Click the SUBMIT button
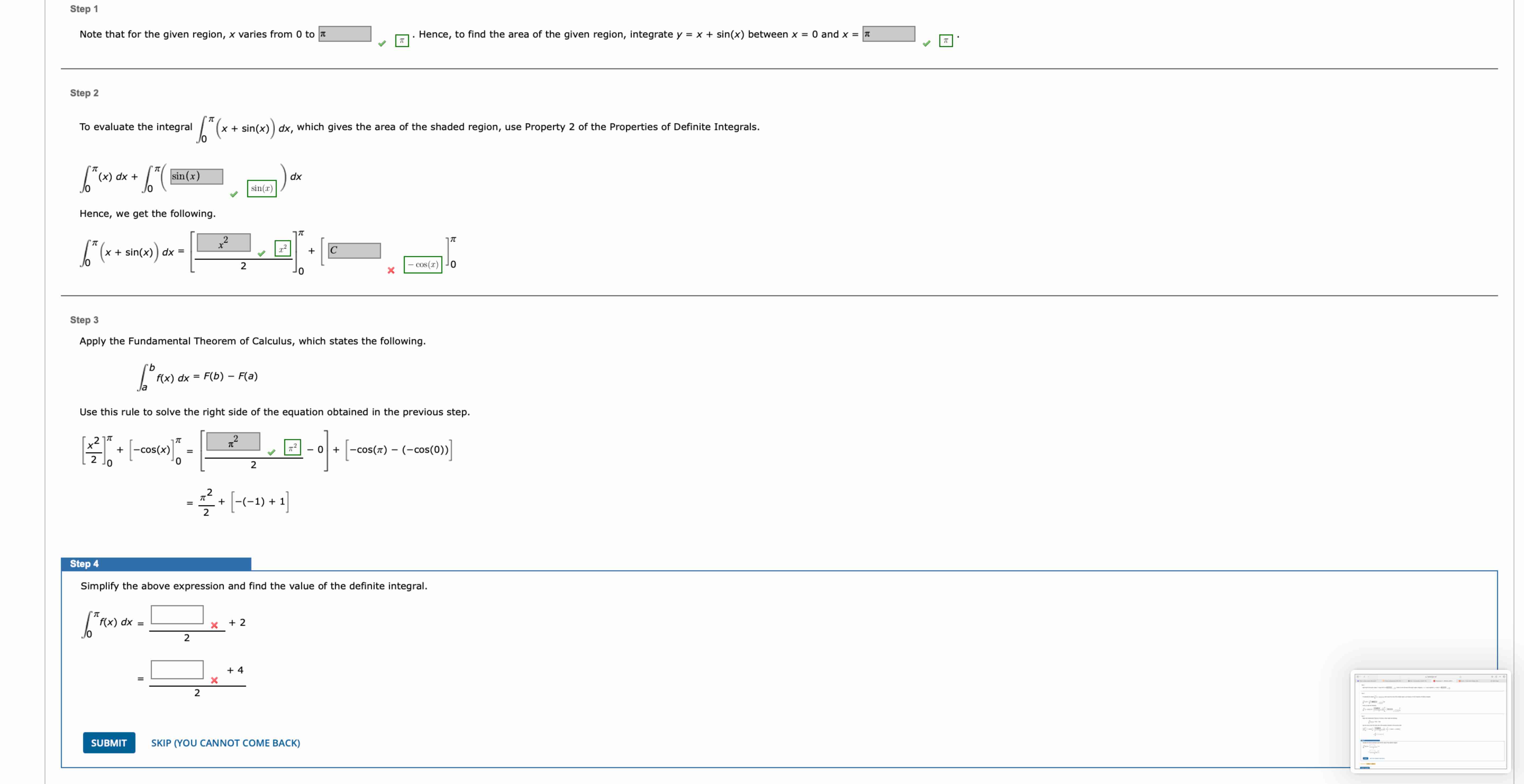This screenshot has width=1524, height=784. click(x=108, y=743)
